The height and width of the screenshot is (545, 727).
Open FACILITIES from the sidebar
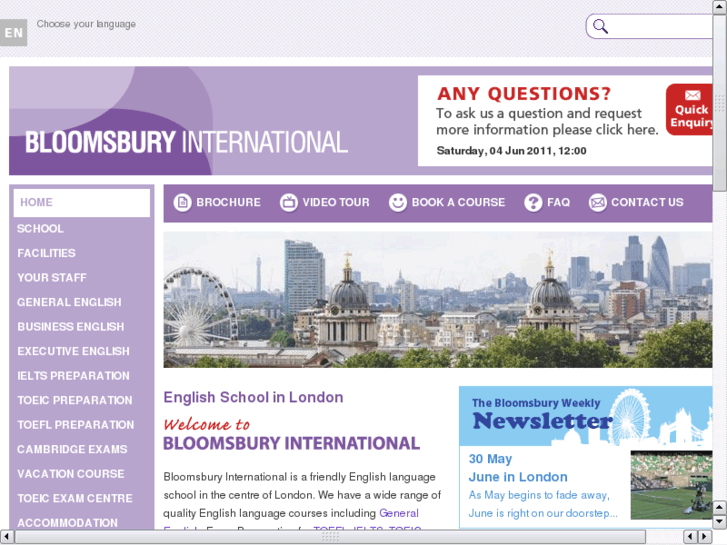[x=46, y=253]
